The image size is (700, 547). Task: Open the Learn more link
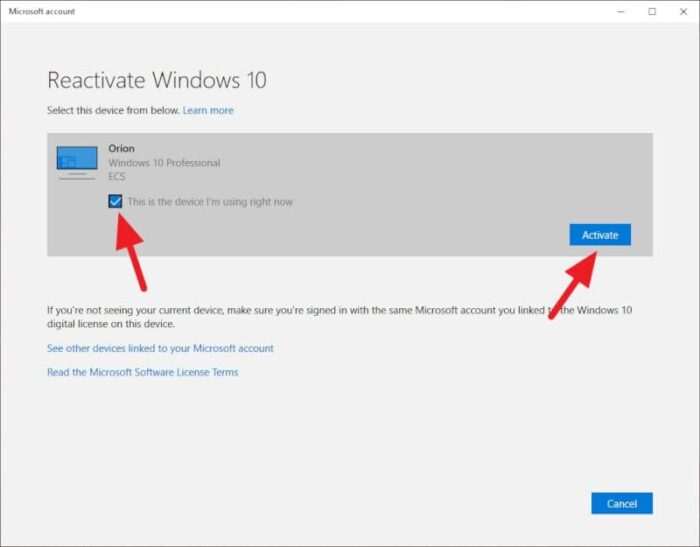pos(208,110)
